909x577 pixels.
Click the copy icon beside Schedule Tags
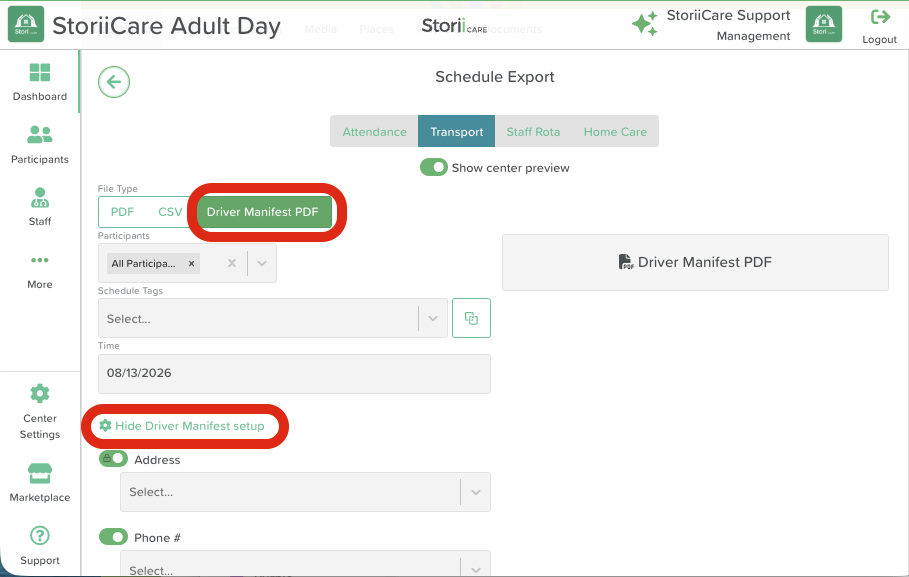pos(471,318)
